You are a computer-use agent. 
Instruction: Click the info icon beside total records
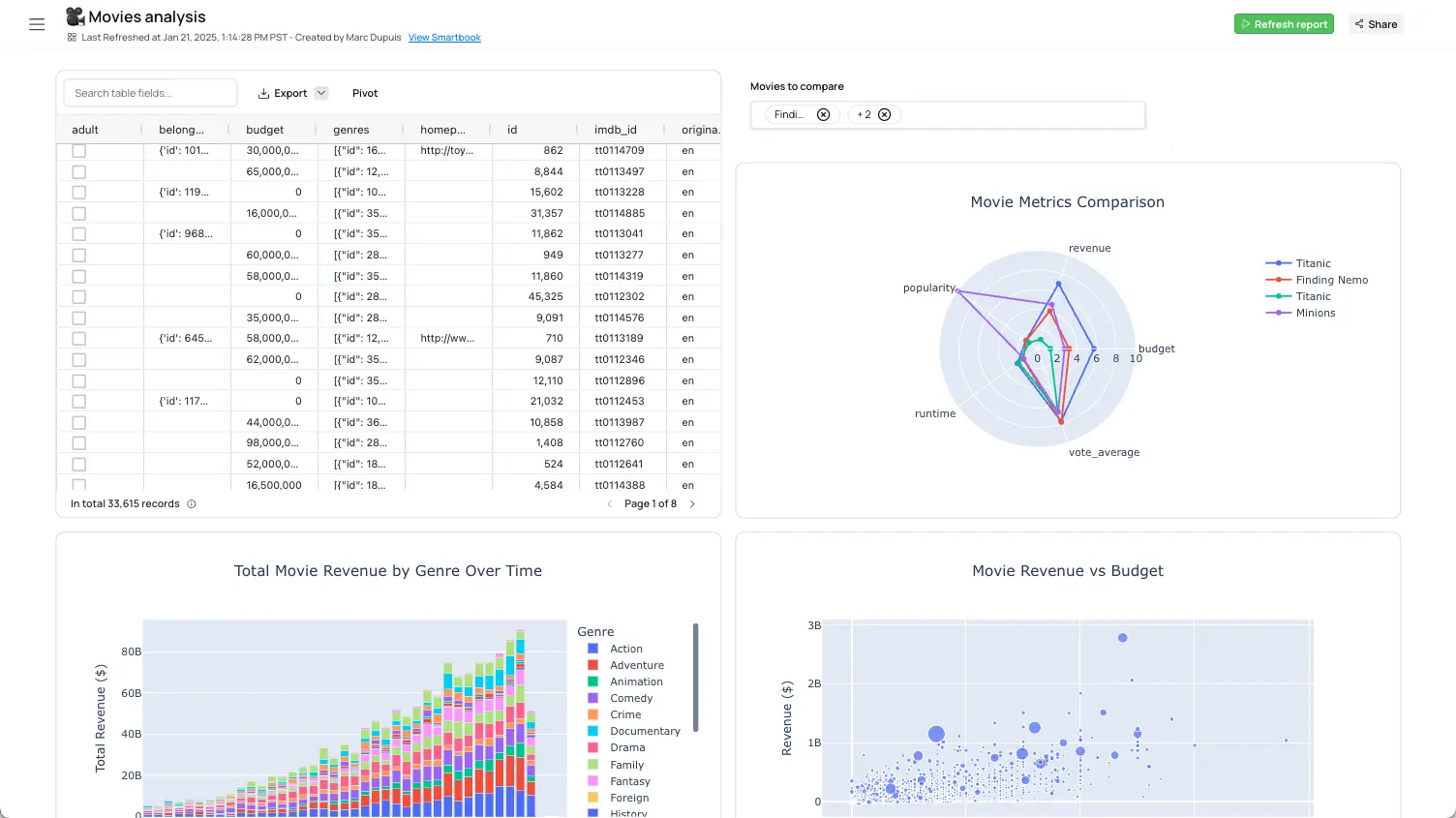192,503
